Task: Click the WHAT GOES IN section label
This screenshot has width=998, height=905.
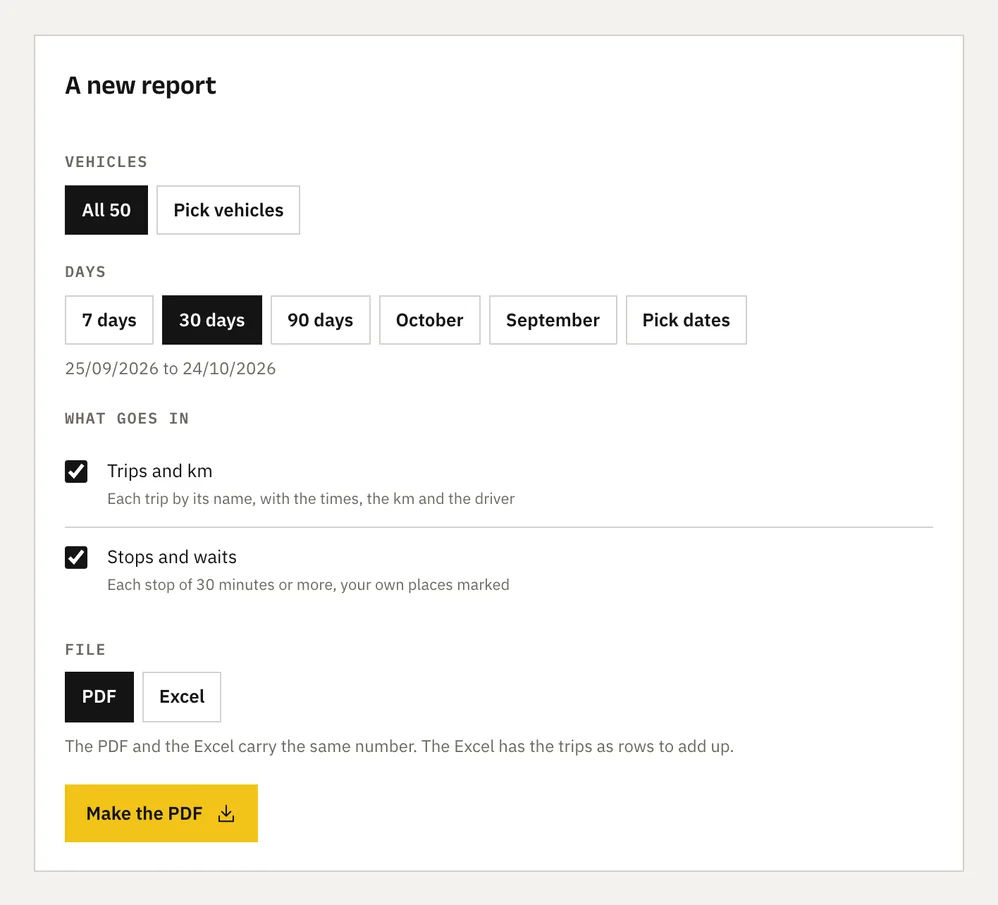Action: click(127, 418)
